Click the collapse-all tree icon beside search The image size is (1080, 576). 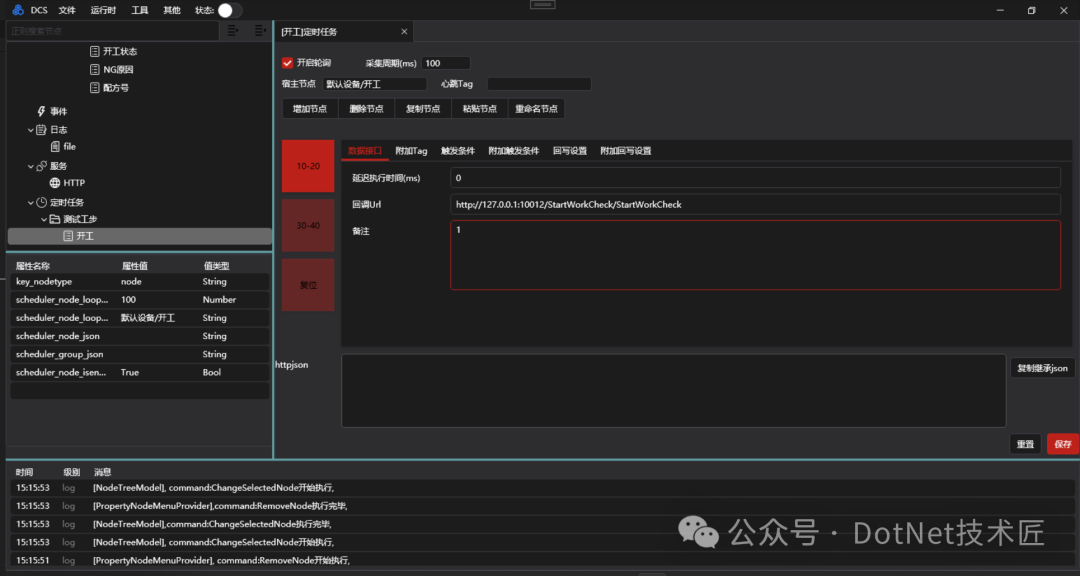(x=260, y=31)
